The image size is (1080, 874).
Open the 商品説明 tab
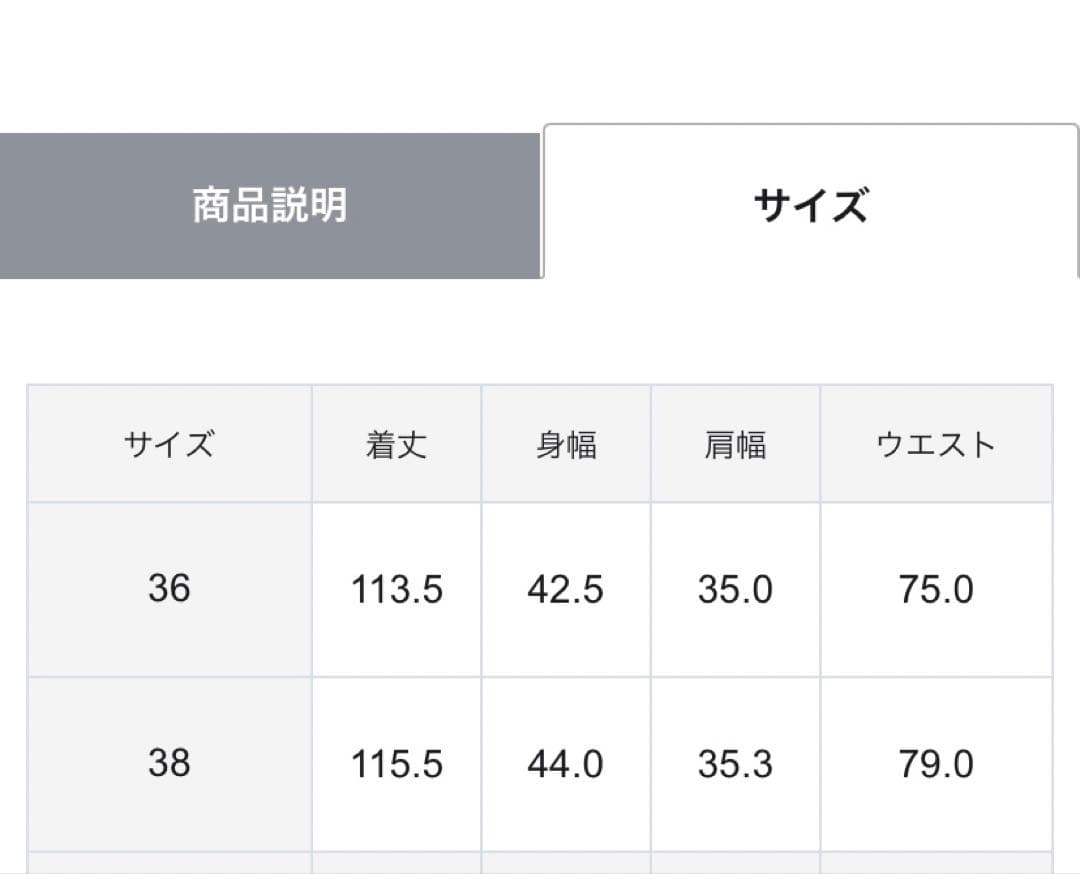click(x=270, y=206)
